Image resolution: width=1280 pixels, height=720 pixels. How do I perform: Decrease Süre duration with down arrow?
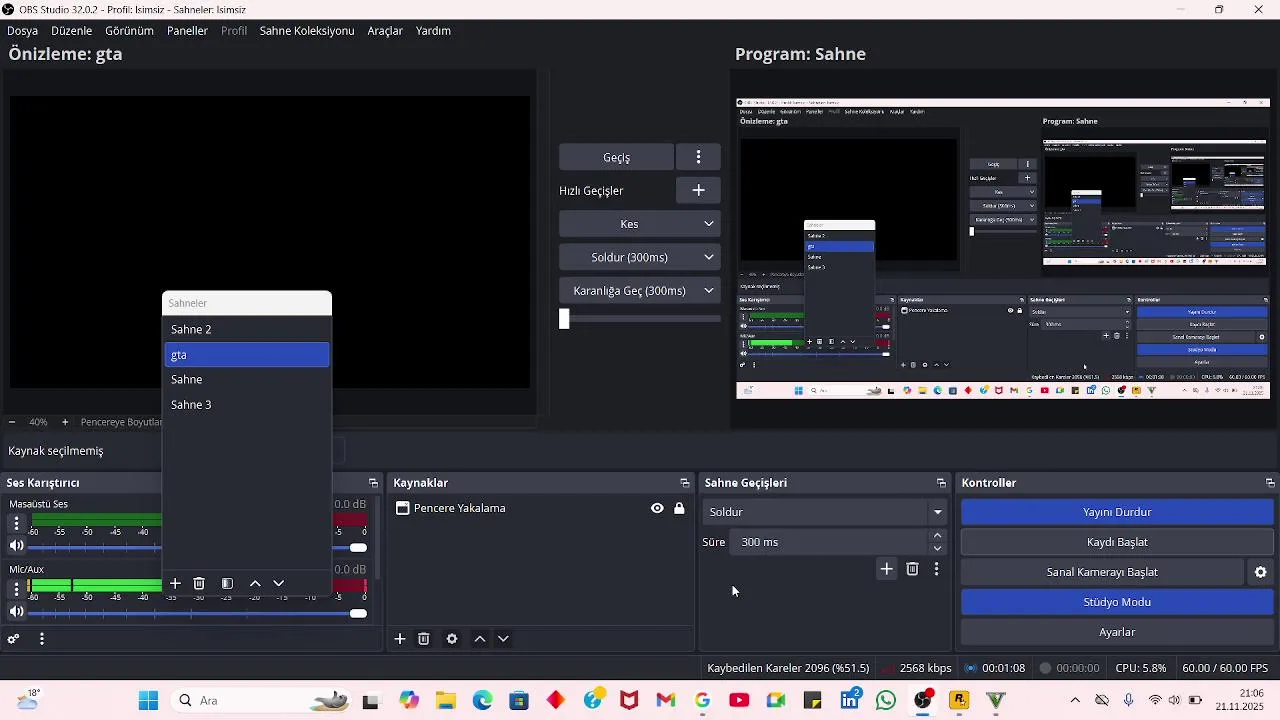tap(937, 548)
